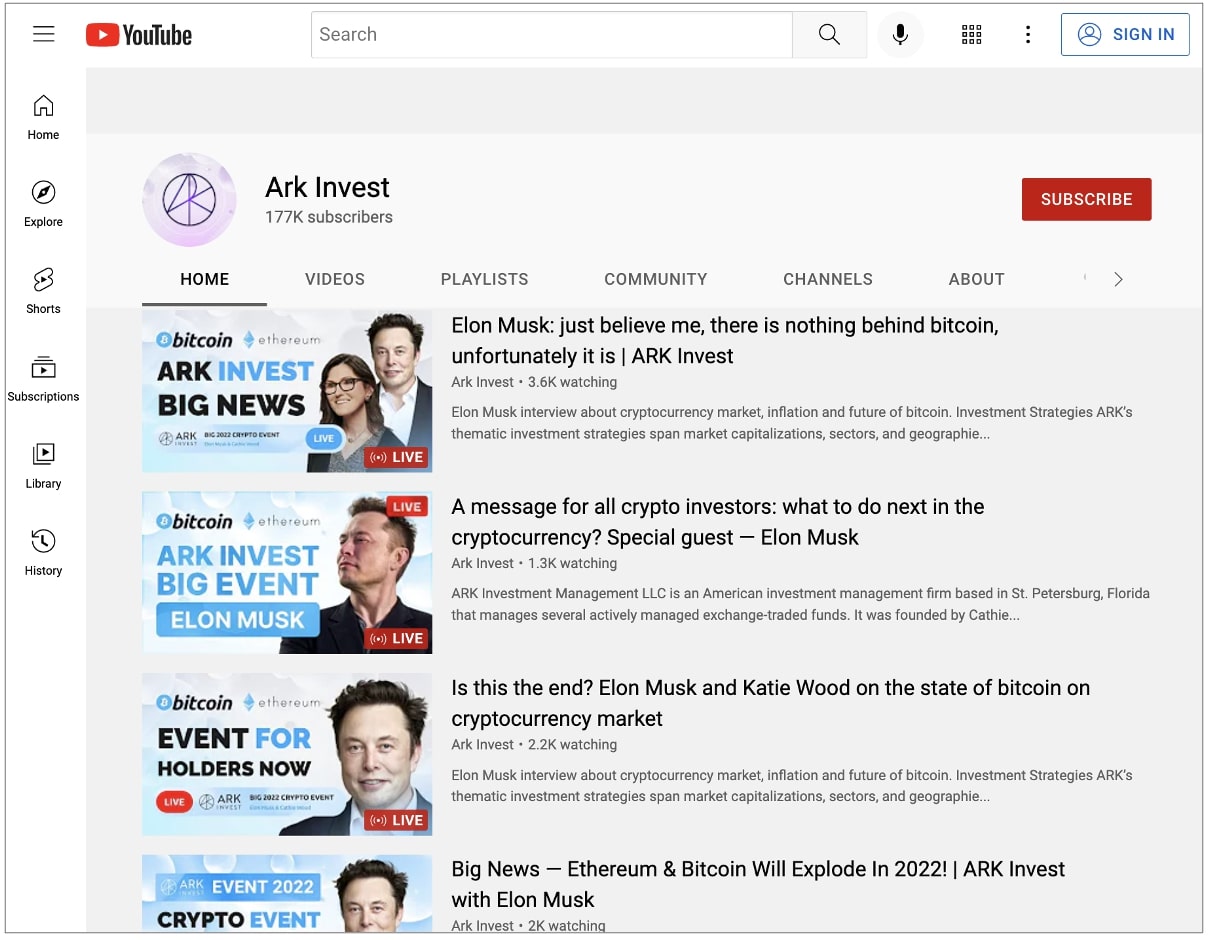Open History in the sidebar

pos(43,553)
